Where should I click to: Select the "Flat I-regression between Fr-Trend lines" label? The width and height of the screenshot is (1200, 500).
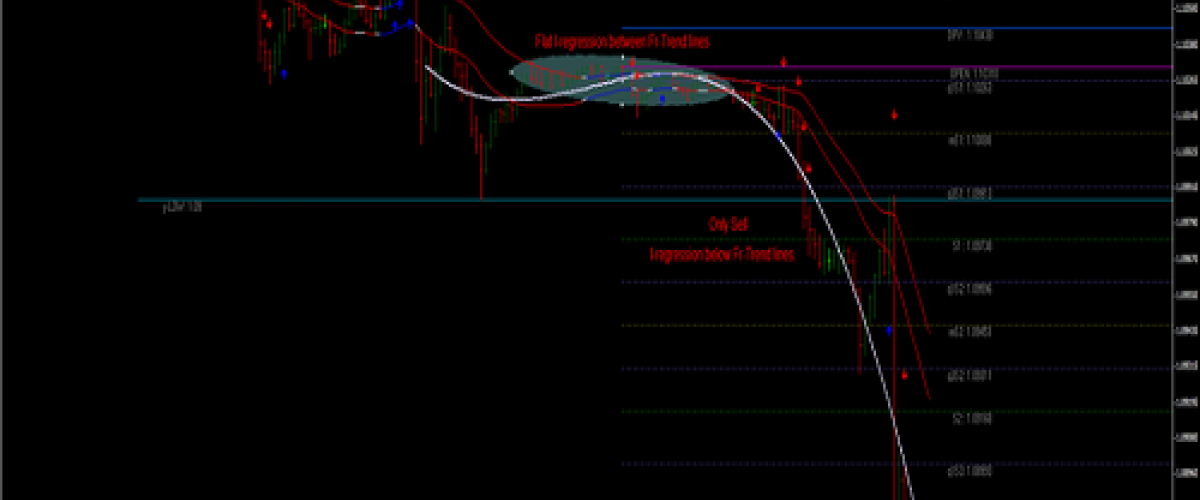click(622, 41)
